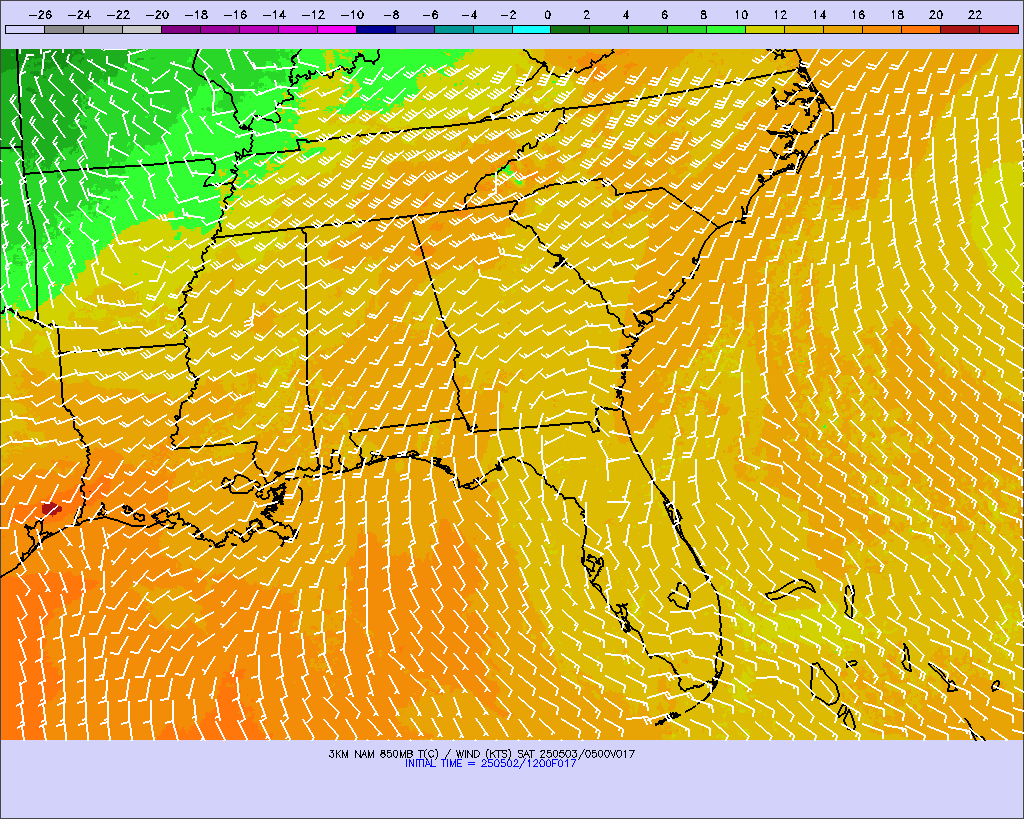Select the positive 18 scale label
The height and width of the screenshot is (819, 1024).
897,14
